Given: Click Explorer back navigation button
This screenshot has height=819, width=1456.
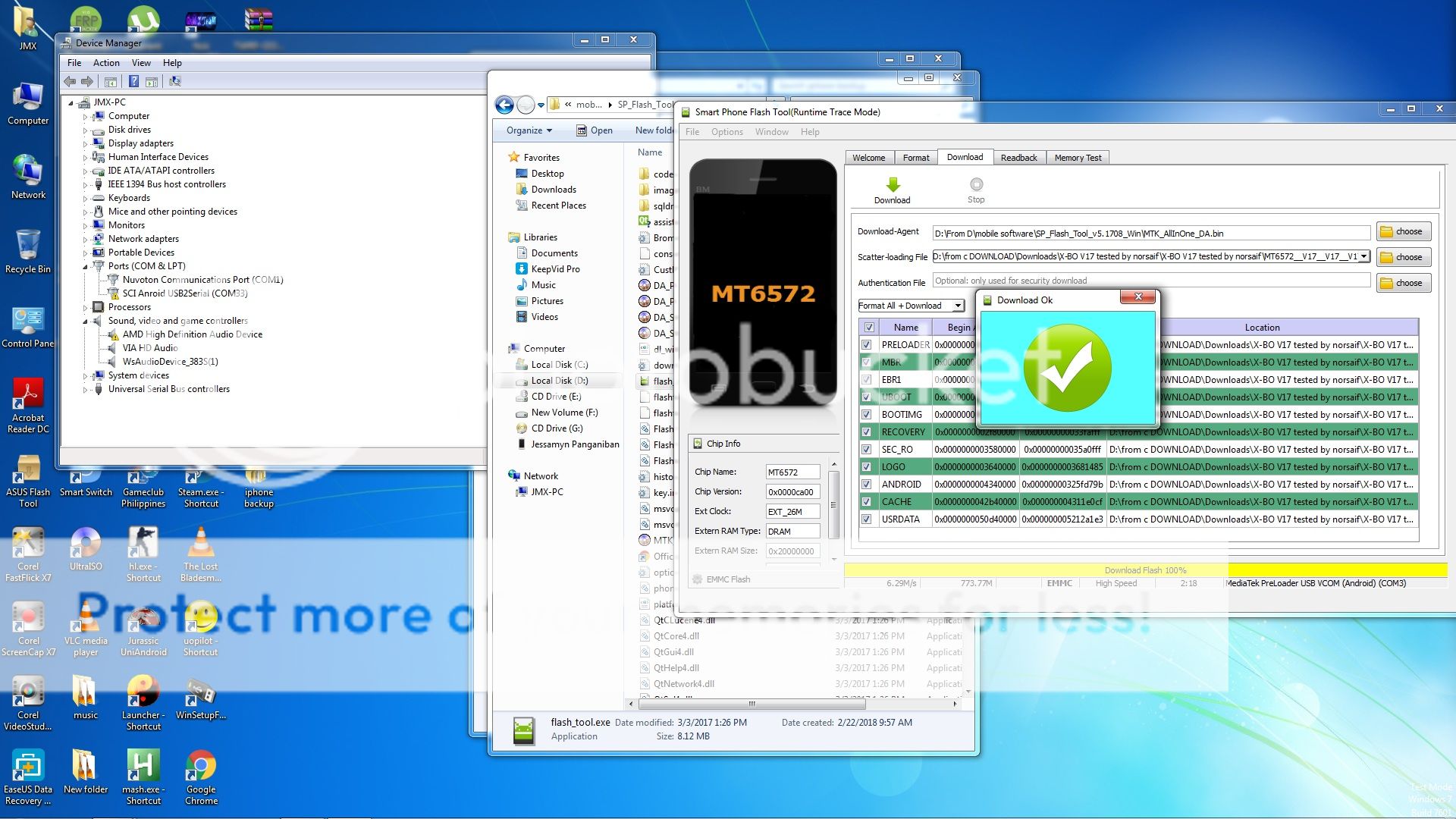Looking at the screenshot, I should coord(504,105).
